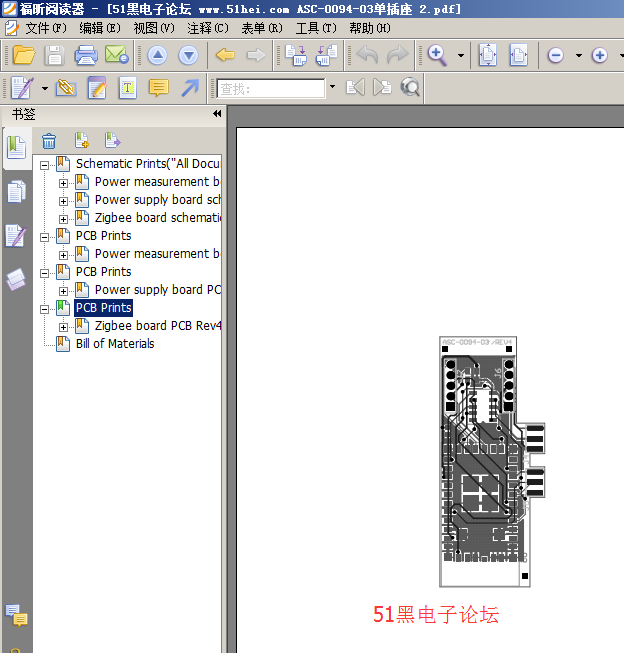
Task: Open the Comments side panel tab
Action: [x=16, y=616]
